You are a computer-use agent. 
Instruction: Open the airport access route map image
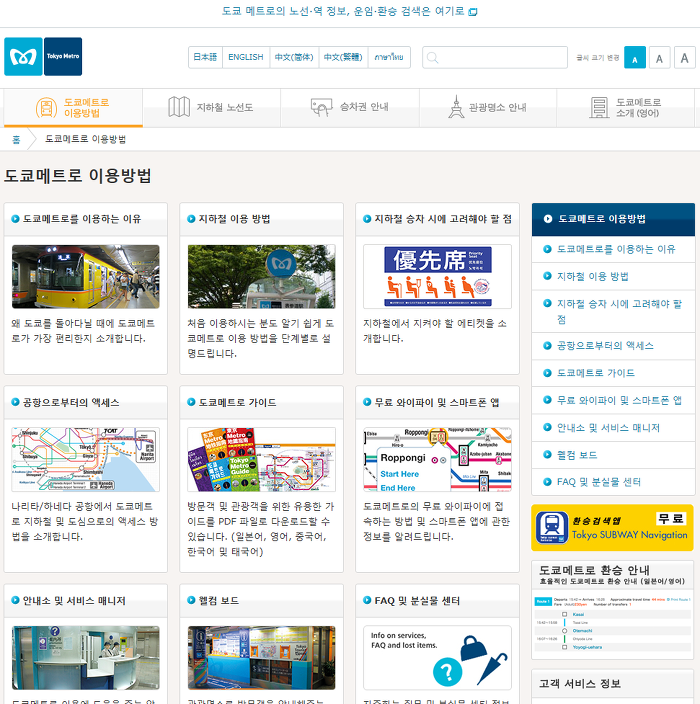coord(86,460)
